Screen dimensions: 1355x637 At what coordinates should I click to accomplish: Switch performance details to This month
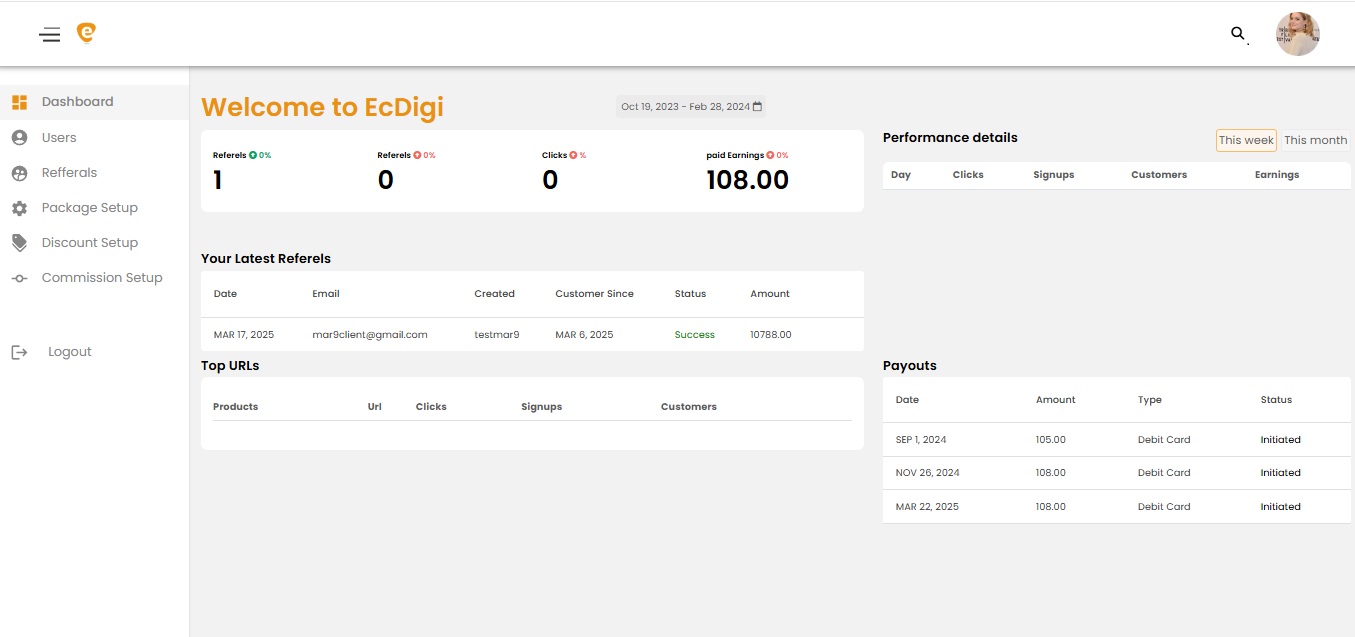coord(1315,140)
